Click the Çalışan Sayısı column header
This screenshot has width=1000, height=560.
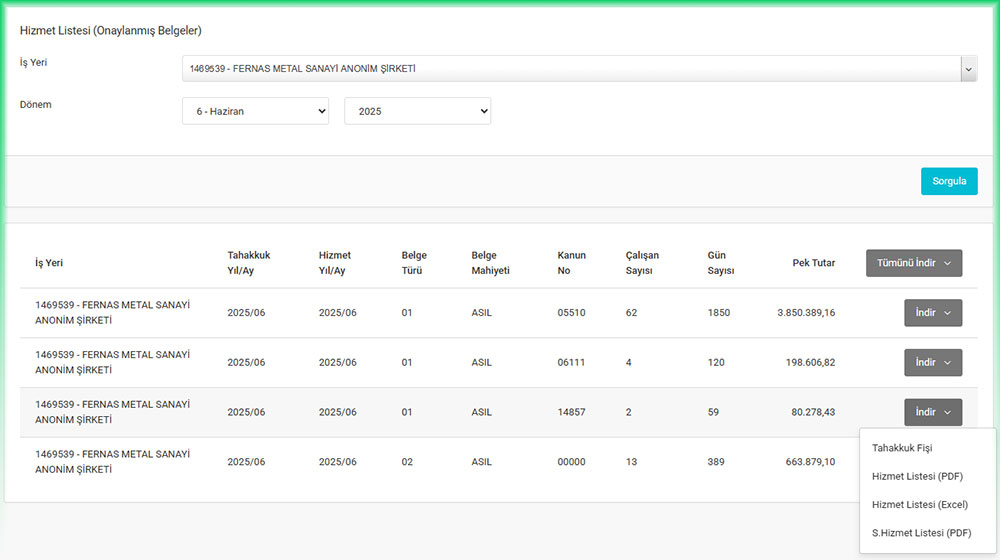642,263
